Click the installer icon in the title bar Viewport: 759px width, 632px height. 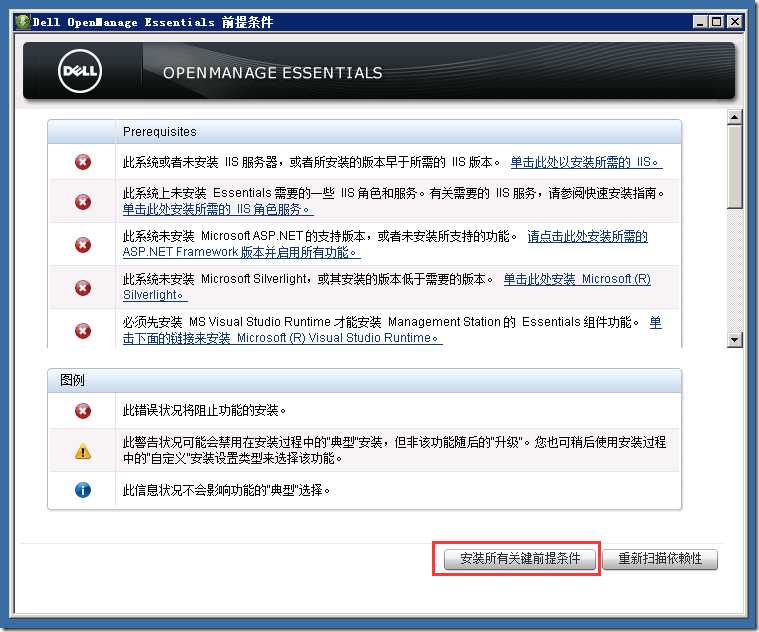click(x=22, y=22)
